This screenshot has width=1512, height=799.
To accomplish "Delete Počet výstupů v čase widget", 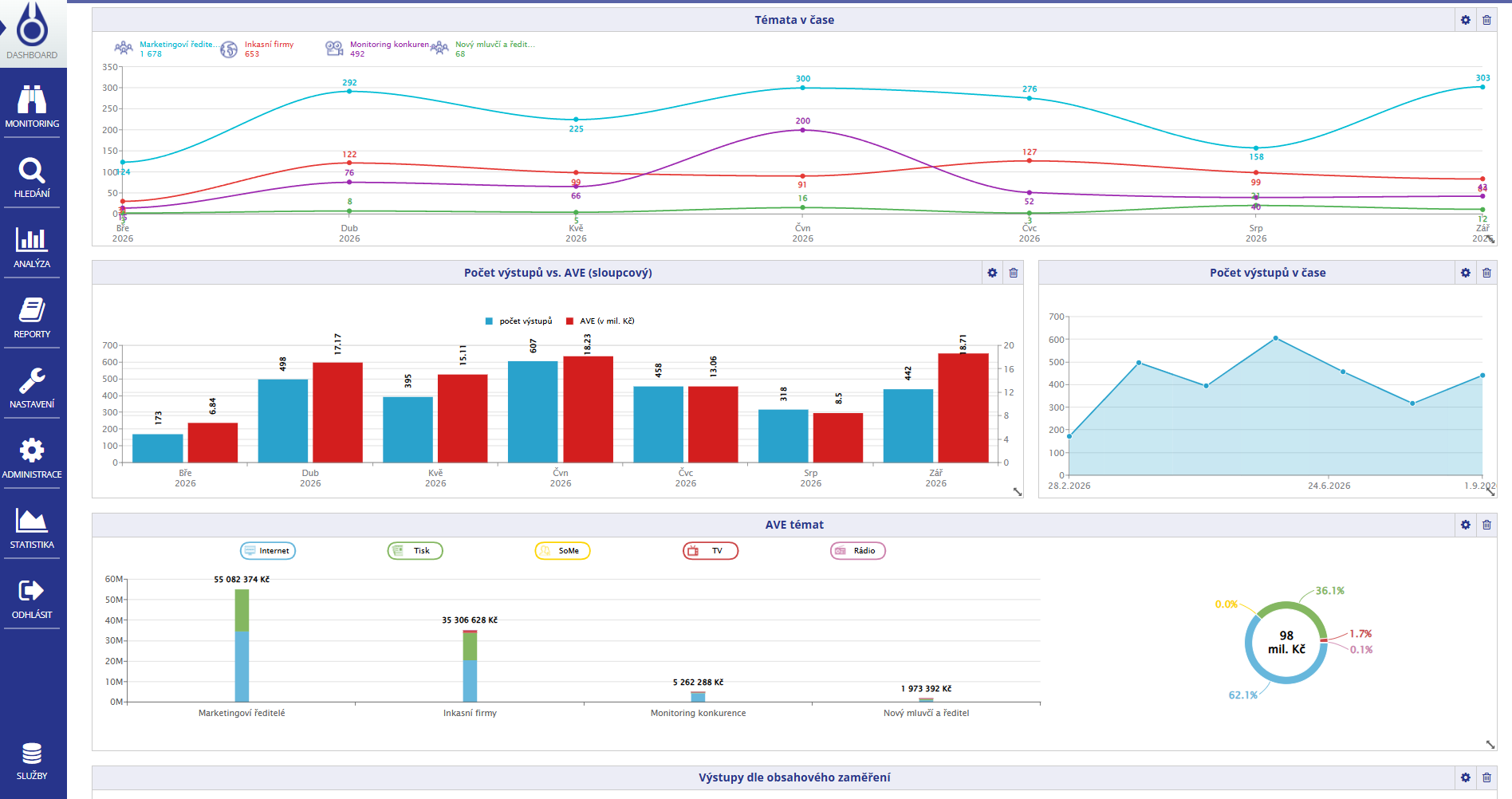I will click(x=1487, y=273).
